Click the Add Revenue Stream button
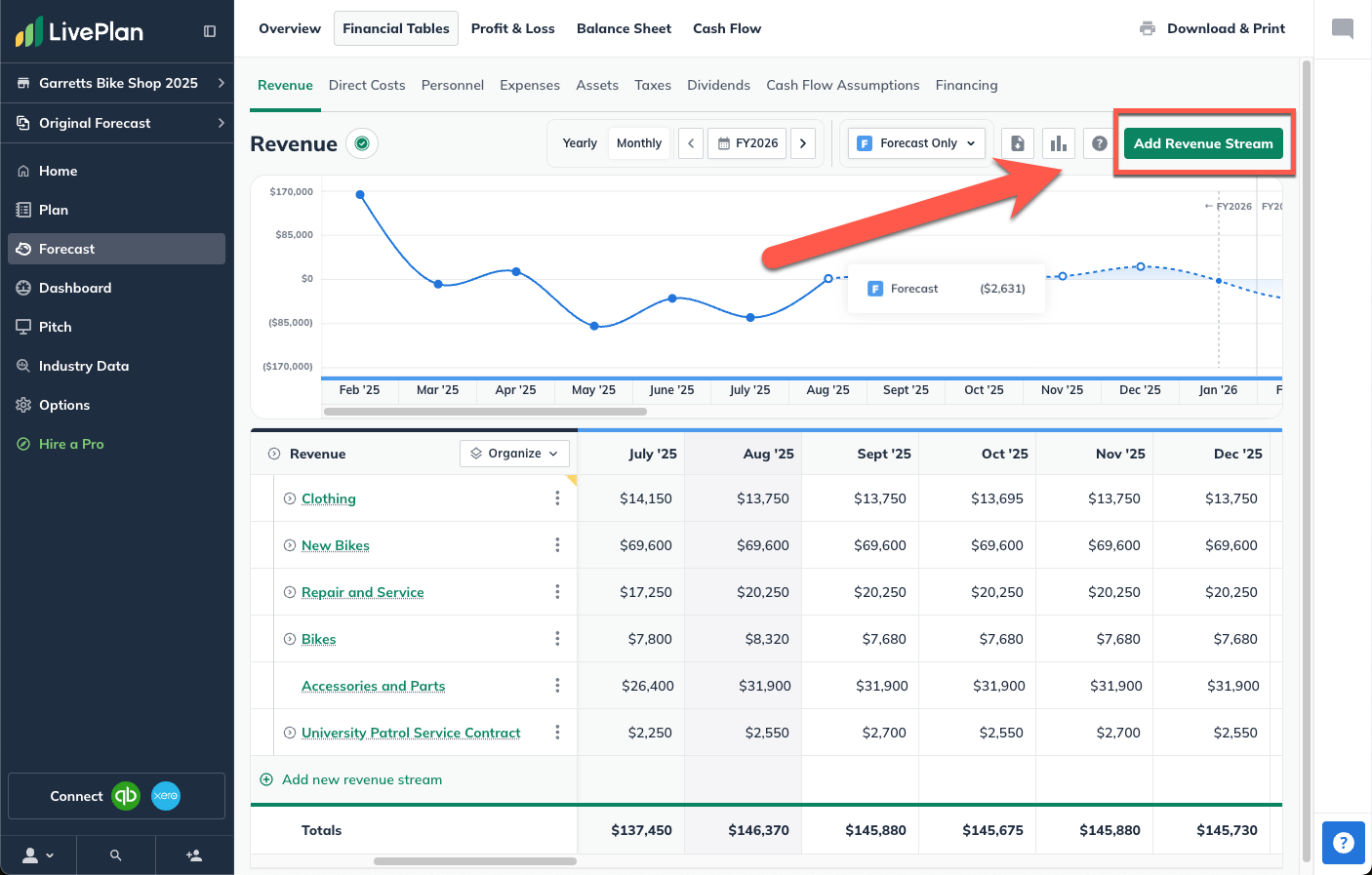The height and width of the screenshot is (875, 1372). tap(1203, 142)
